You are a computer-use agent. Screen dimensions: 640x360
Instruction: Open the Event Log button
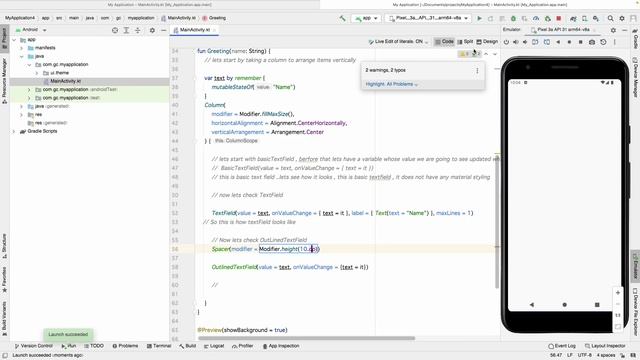point(562,346)
